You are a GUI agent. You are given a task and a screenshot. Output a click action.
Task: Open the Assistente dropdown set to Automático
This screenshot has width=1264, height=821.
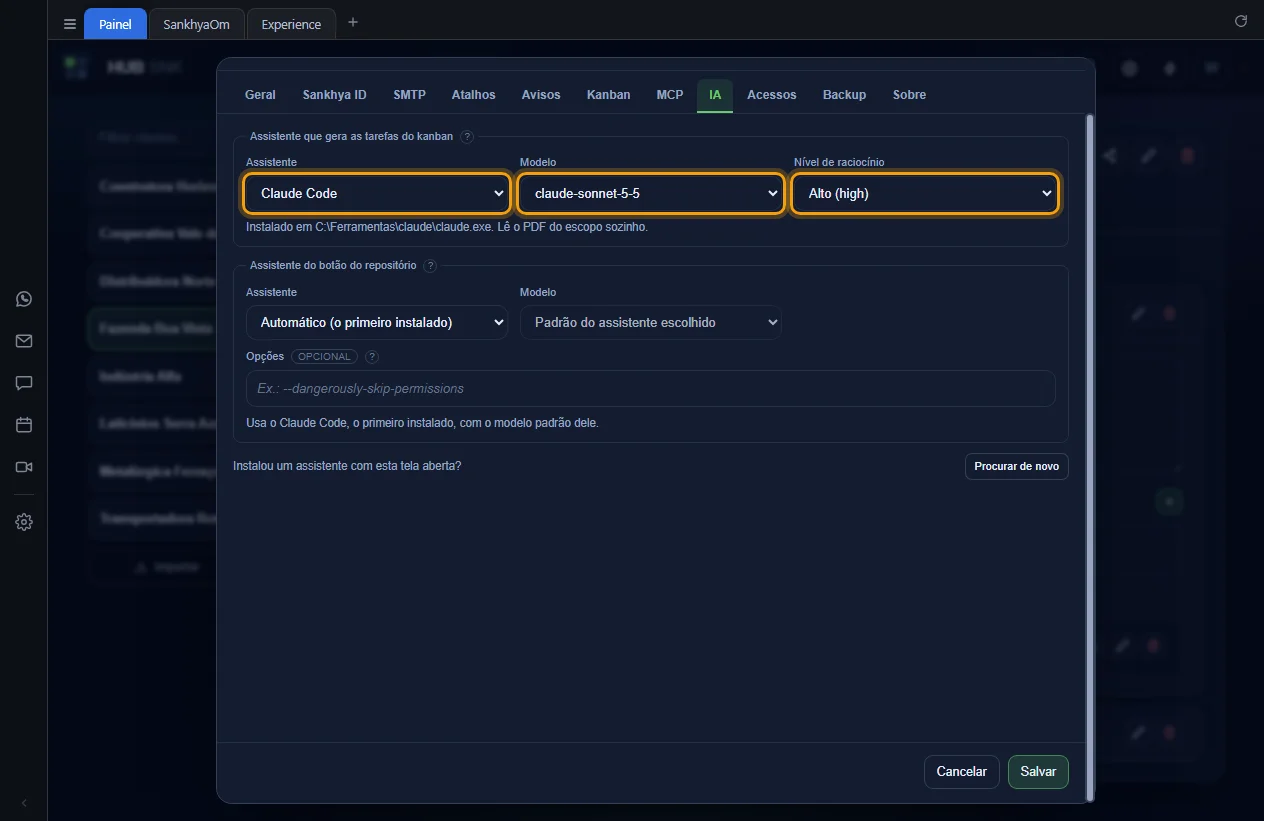(x=377, y=323)
